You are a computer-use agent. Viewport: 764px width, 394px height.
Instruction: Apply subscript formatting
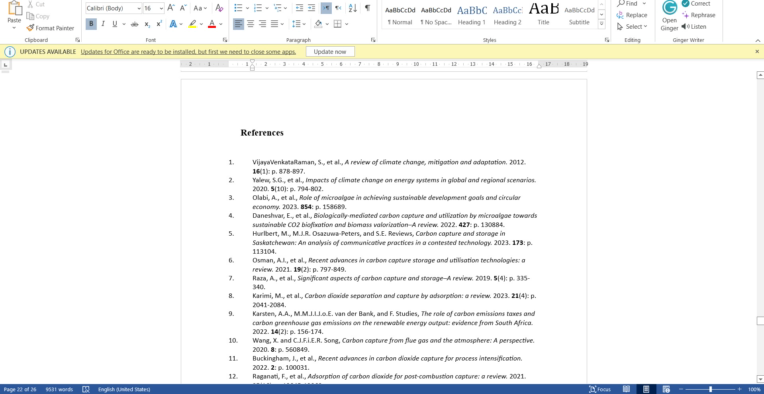pyautogui.click(x=147, y=24)
